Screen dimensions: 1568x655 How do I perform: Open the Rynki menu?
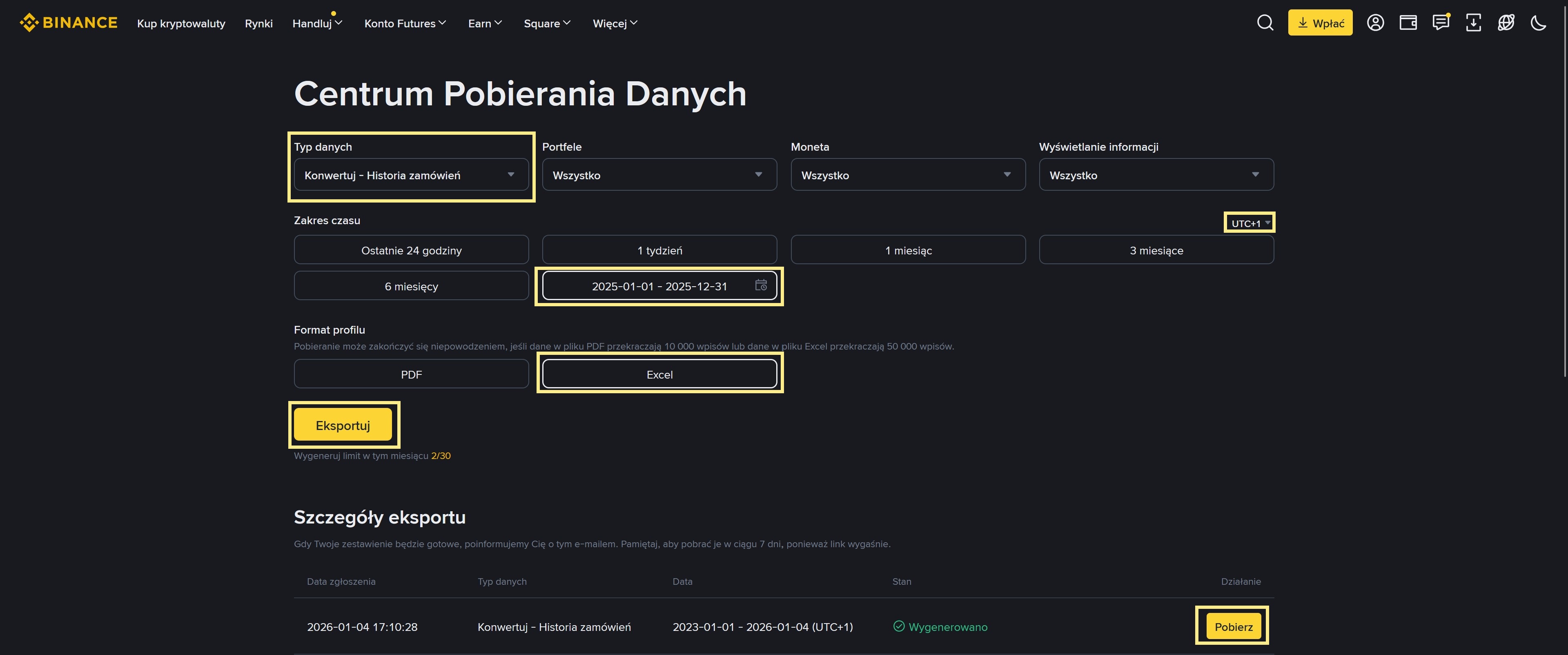(258, 23)
